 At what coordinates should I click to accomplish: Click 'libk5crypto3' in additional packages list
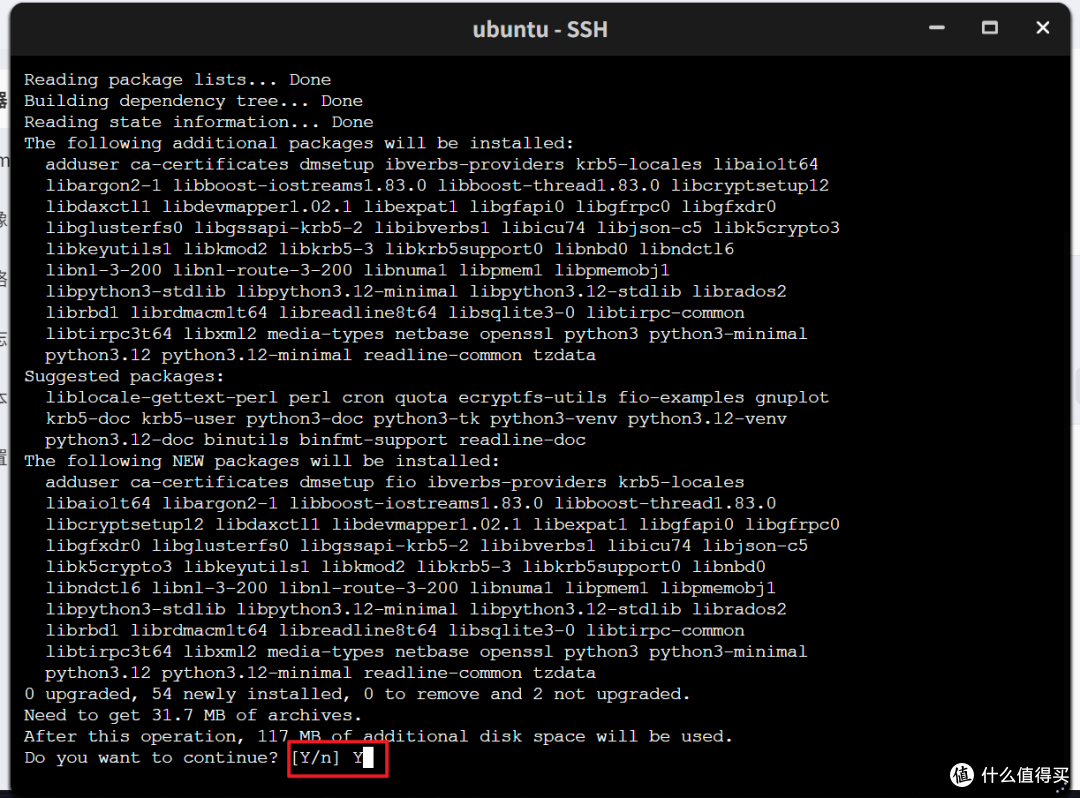[x=776, y=228]
